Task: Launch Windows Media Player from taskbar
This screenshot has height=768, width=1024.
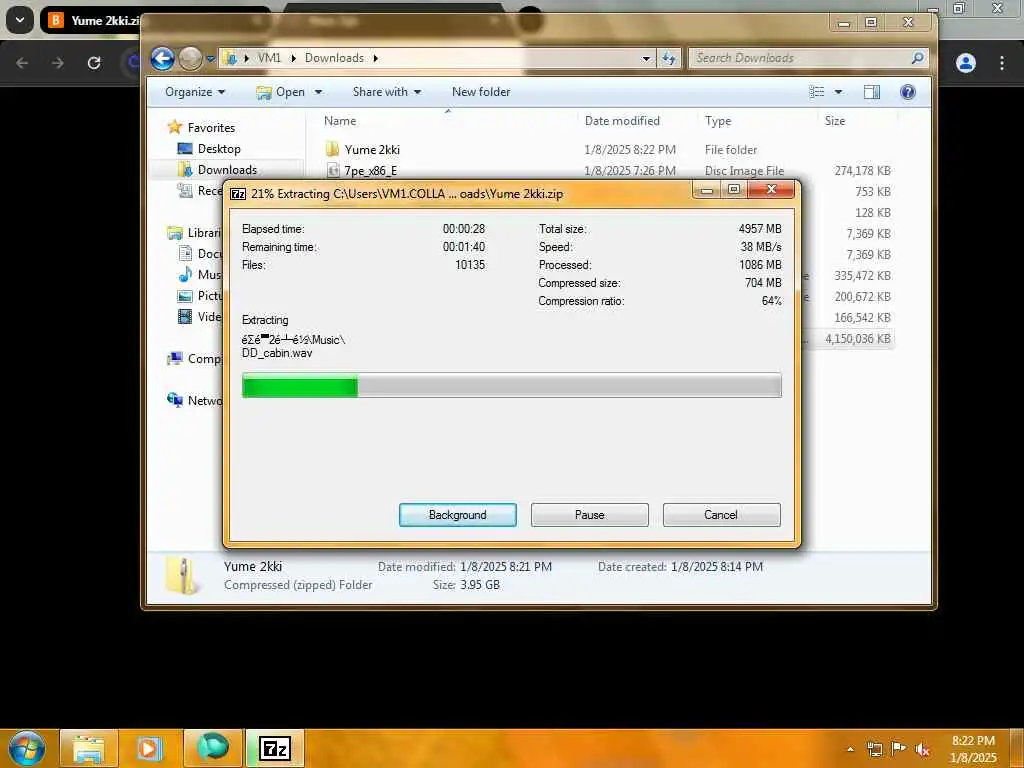Action: click(150, 748)
